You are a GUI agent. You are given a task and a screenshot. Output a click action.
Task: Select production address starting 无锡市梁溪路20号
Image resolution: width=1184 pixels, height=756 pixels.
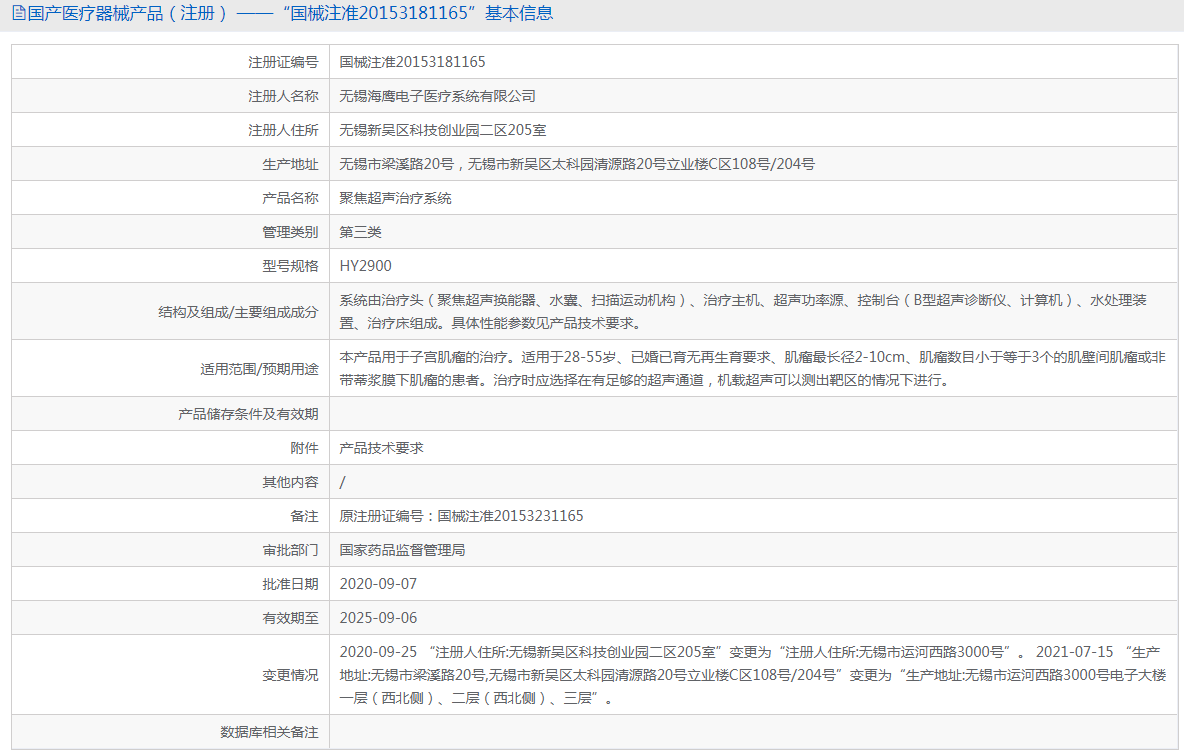coord(577,164)
